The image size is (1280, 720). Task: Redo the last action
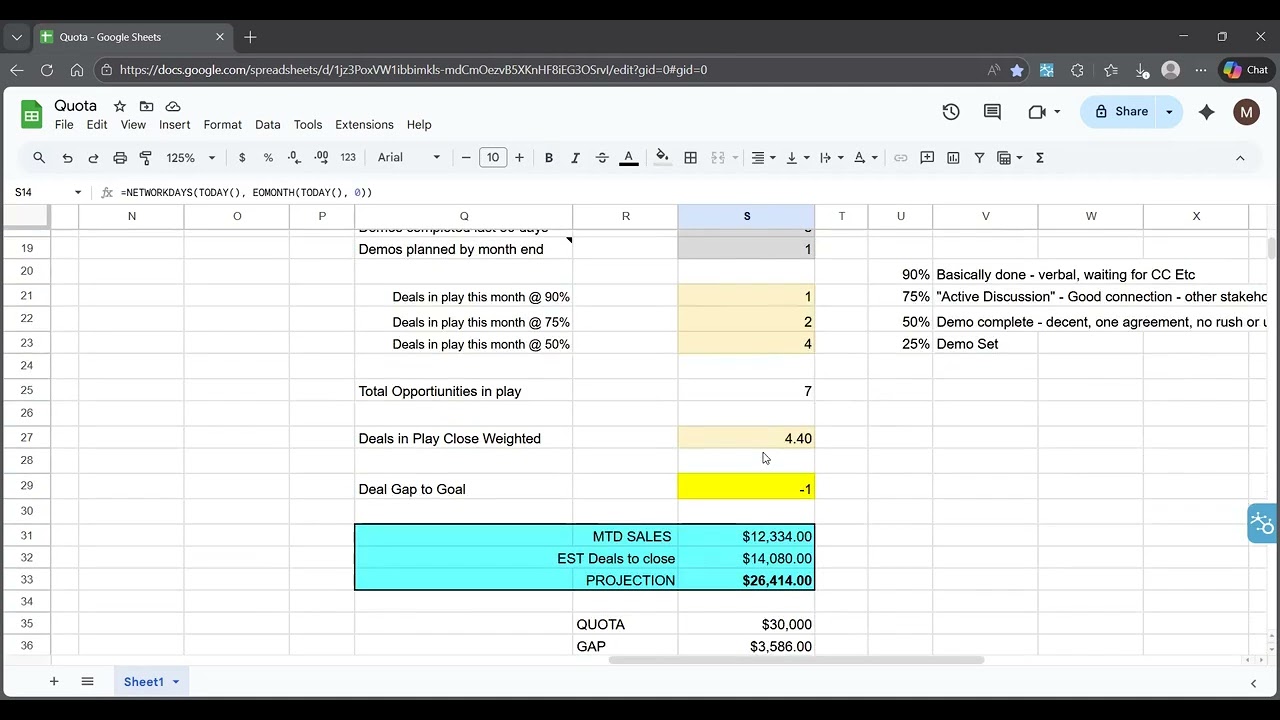[x=93, y=158]
